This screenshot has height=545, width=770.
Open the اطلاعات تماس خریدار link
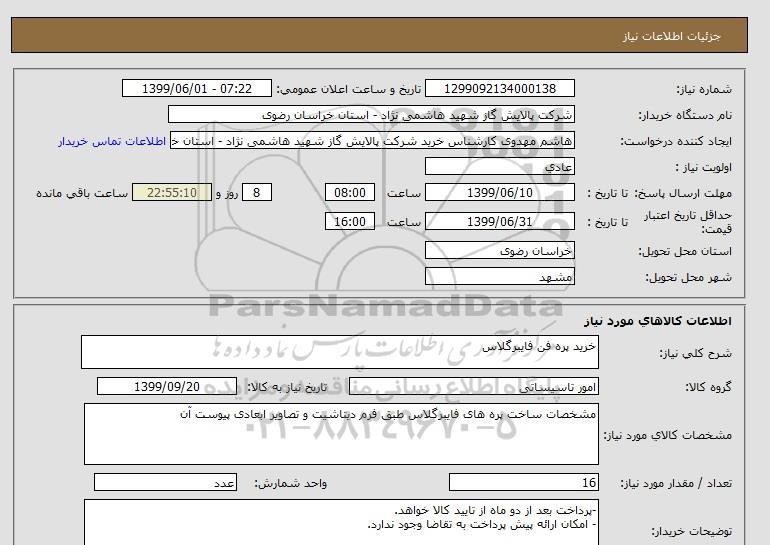tap(113, 141)
